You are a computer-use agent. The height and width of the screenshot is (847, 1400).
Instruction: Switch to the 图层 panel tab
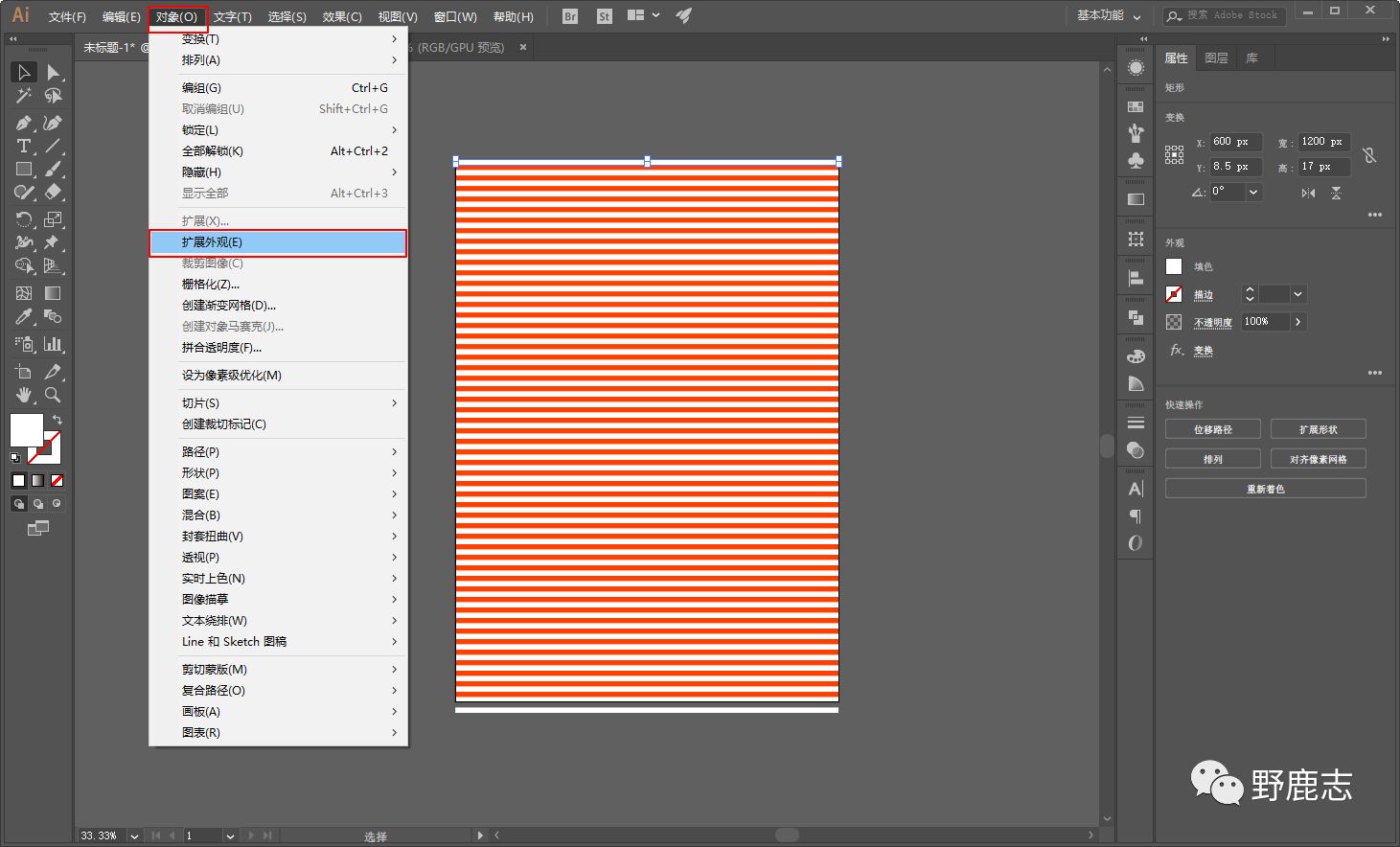1216,58
